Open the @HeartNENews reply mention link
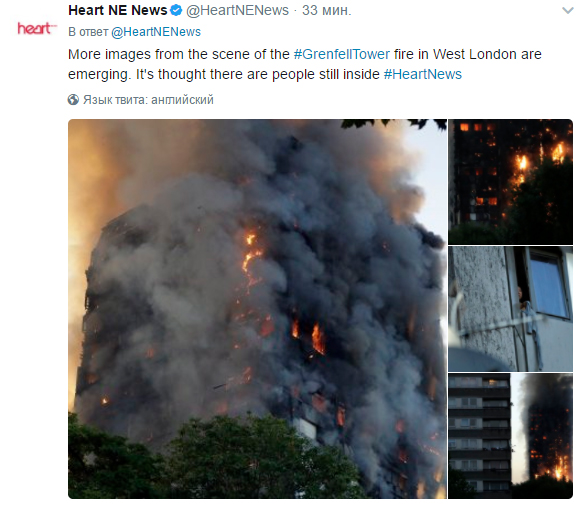Image resolution: width=585 pixels, height=506 pixels. click(x=156, y=32)
